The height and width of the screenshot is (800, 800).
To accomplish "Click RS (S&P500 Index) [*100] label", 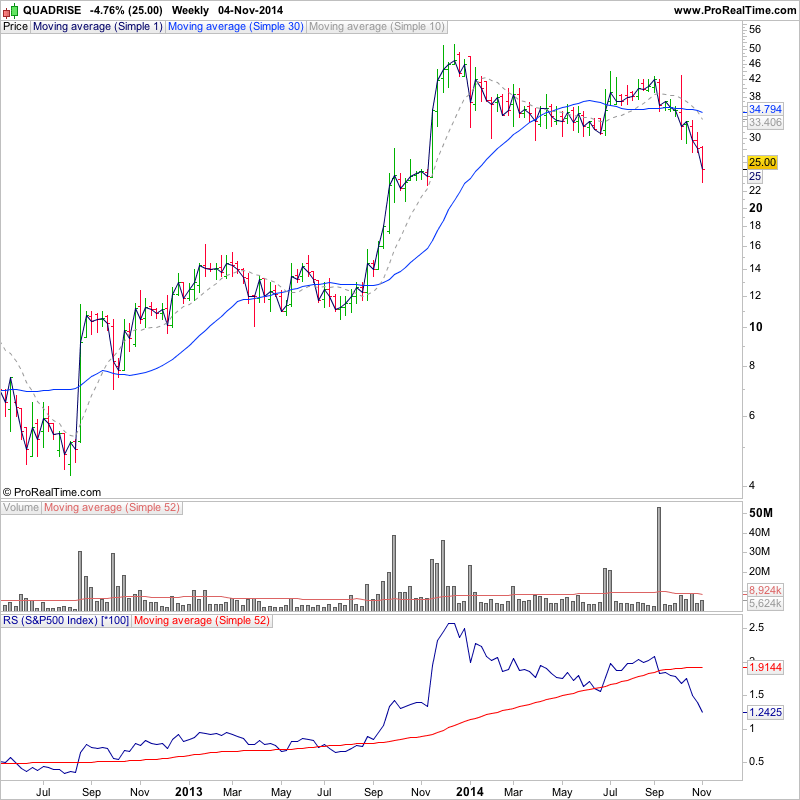I will 66,621.
